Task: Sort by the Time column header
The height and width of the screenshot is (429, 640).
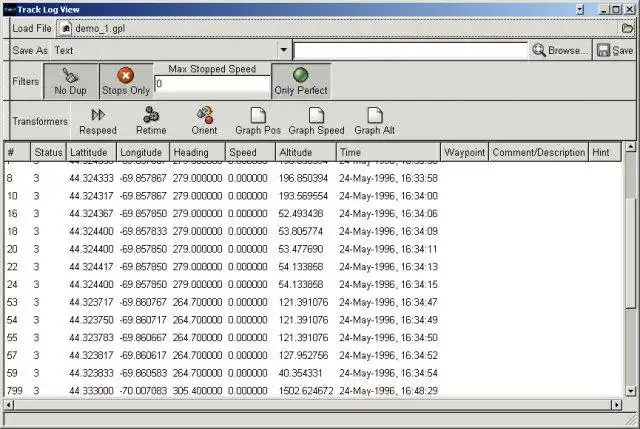Action: [389, 152]
